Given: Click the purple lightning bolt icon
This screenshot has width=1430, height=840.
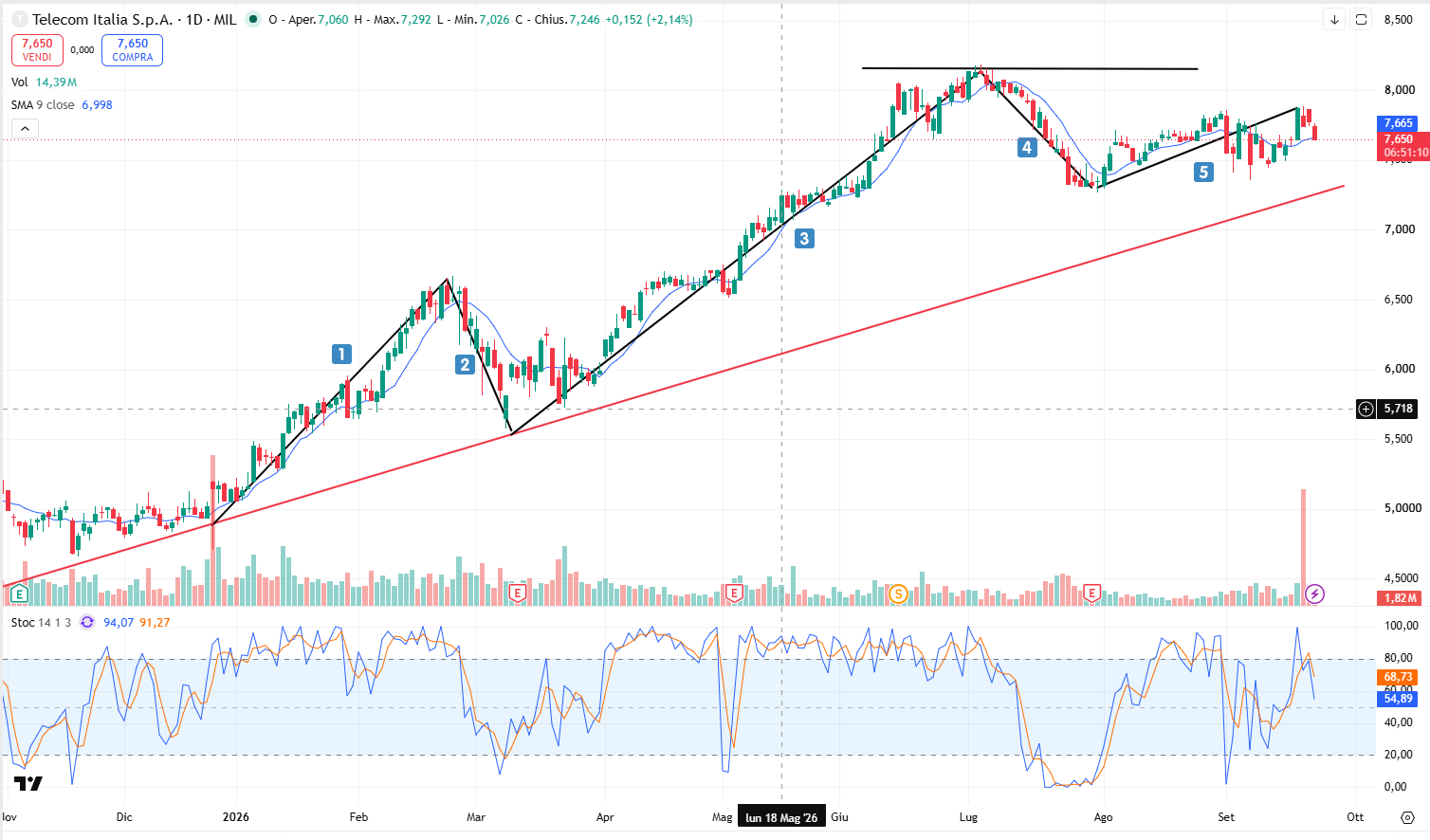Looking at the screenshot, I should [1314, 594].
